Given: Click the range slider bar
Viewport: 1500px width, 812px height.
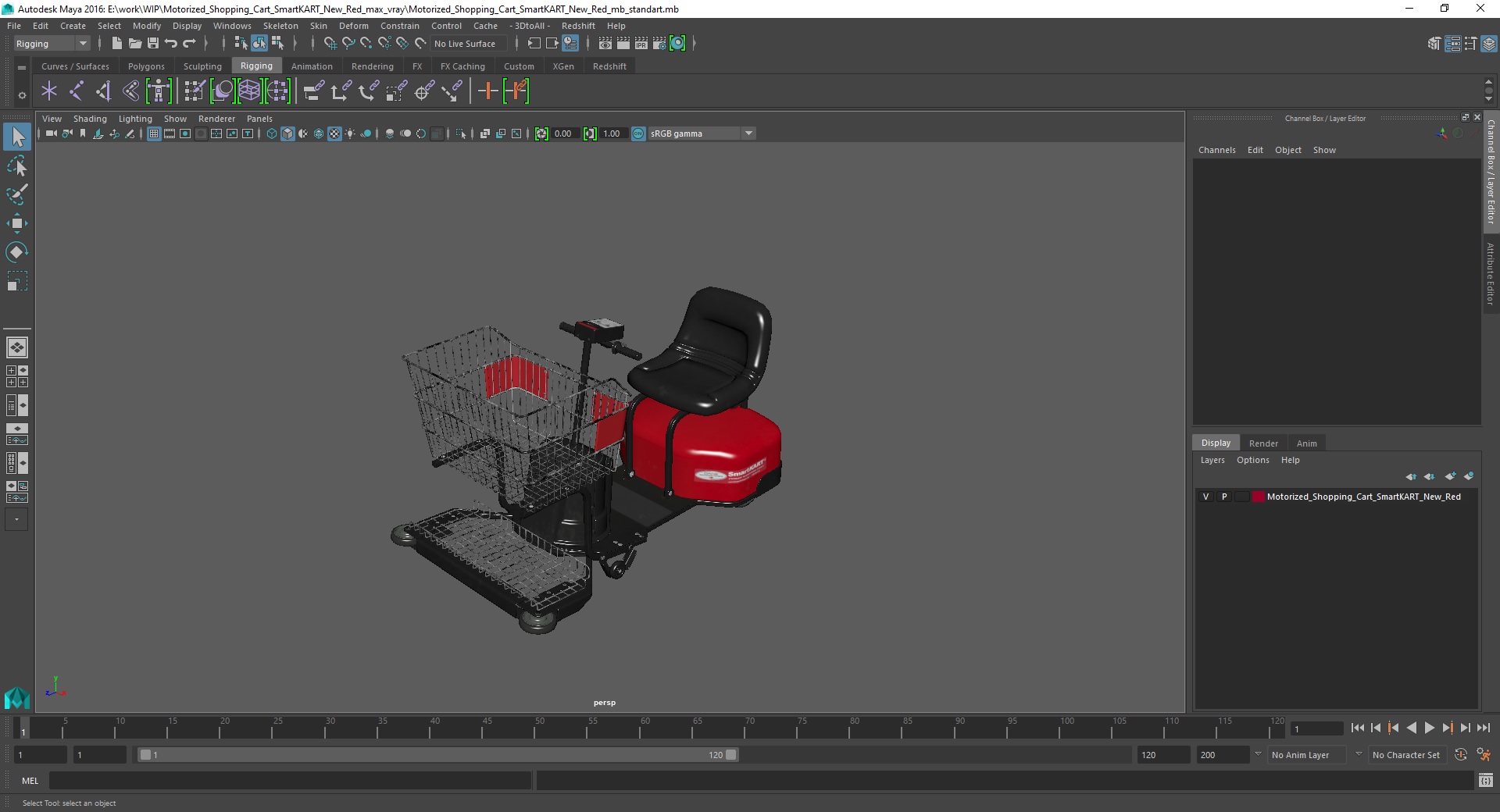Looking at the screenshot, I should [437, 755].
